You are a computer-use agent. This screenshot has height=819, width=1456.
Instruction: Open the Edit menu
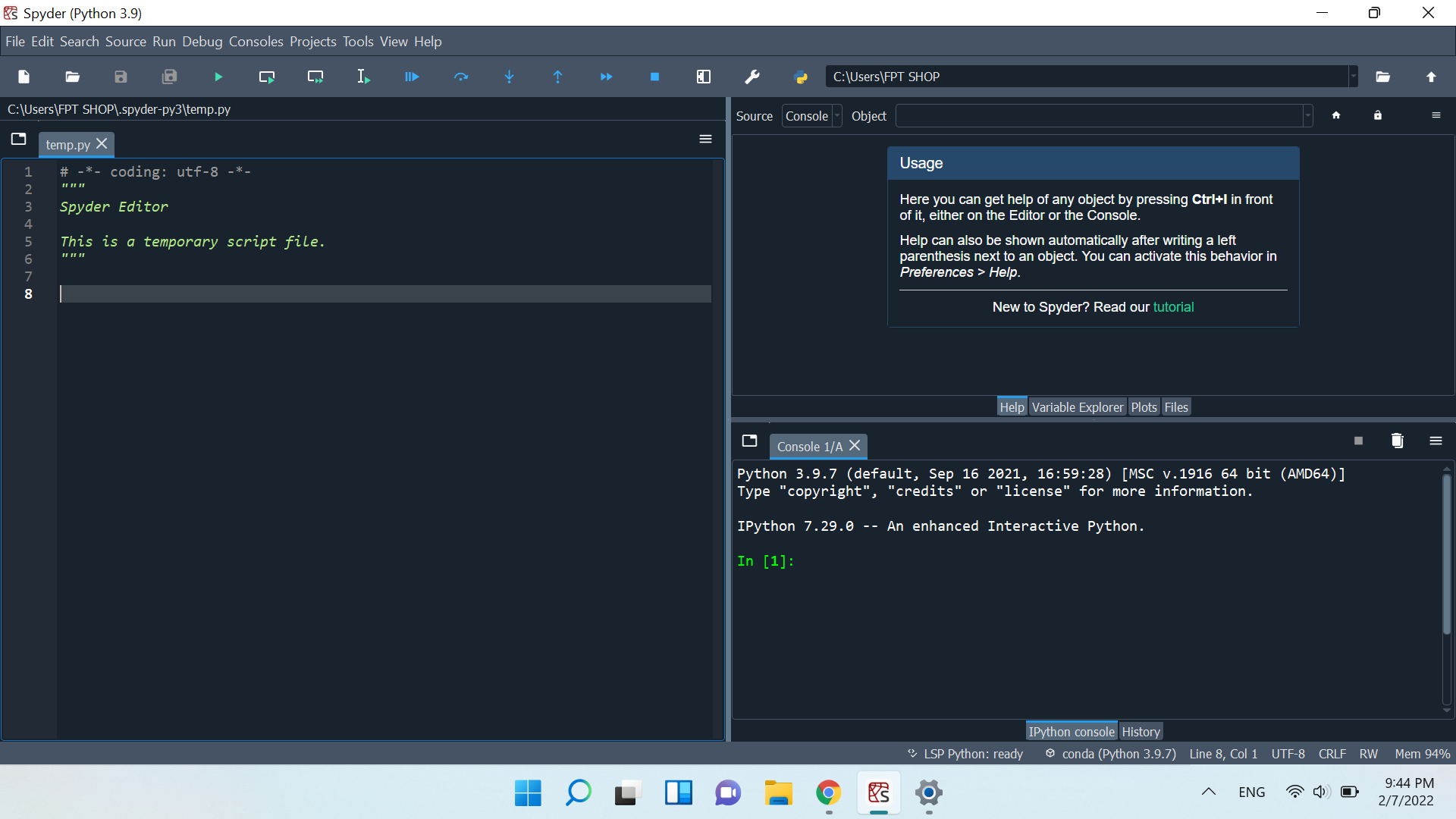click(x=42, y=42)
